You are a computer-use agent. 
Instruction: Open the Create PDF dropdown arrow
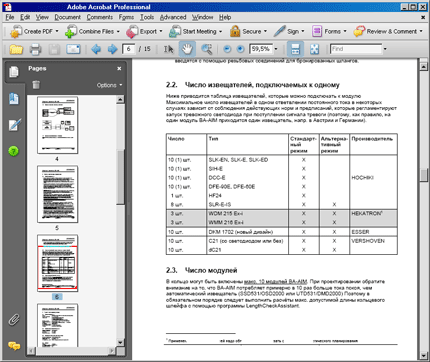pos(57,31)
